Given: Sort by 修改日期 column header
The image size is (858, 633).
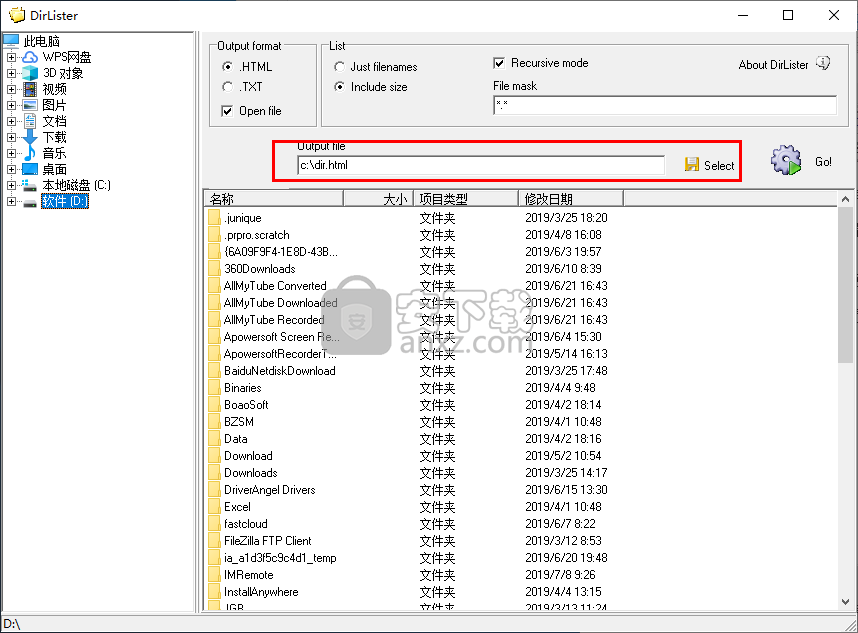Looking at the screenshot, I should tap(571, 199).
